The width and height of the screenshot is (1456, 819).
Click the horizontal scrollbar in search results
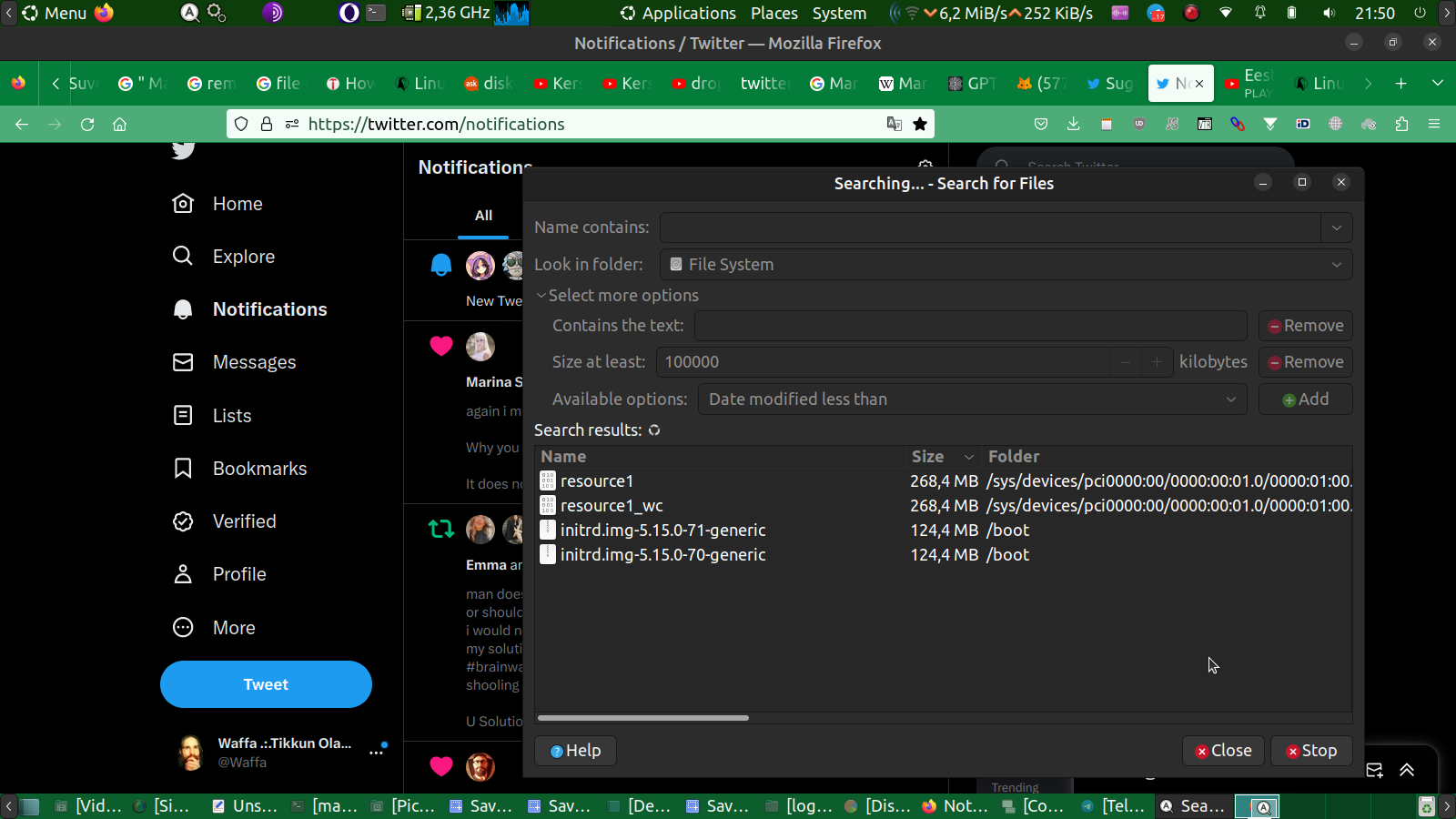pyautogui.click(x=643, y=718)
